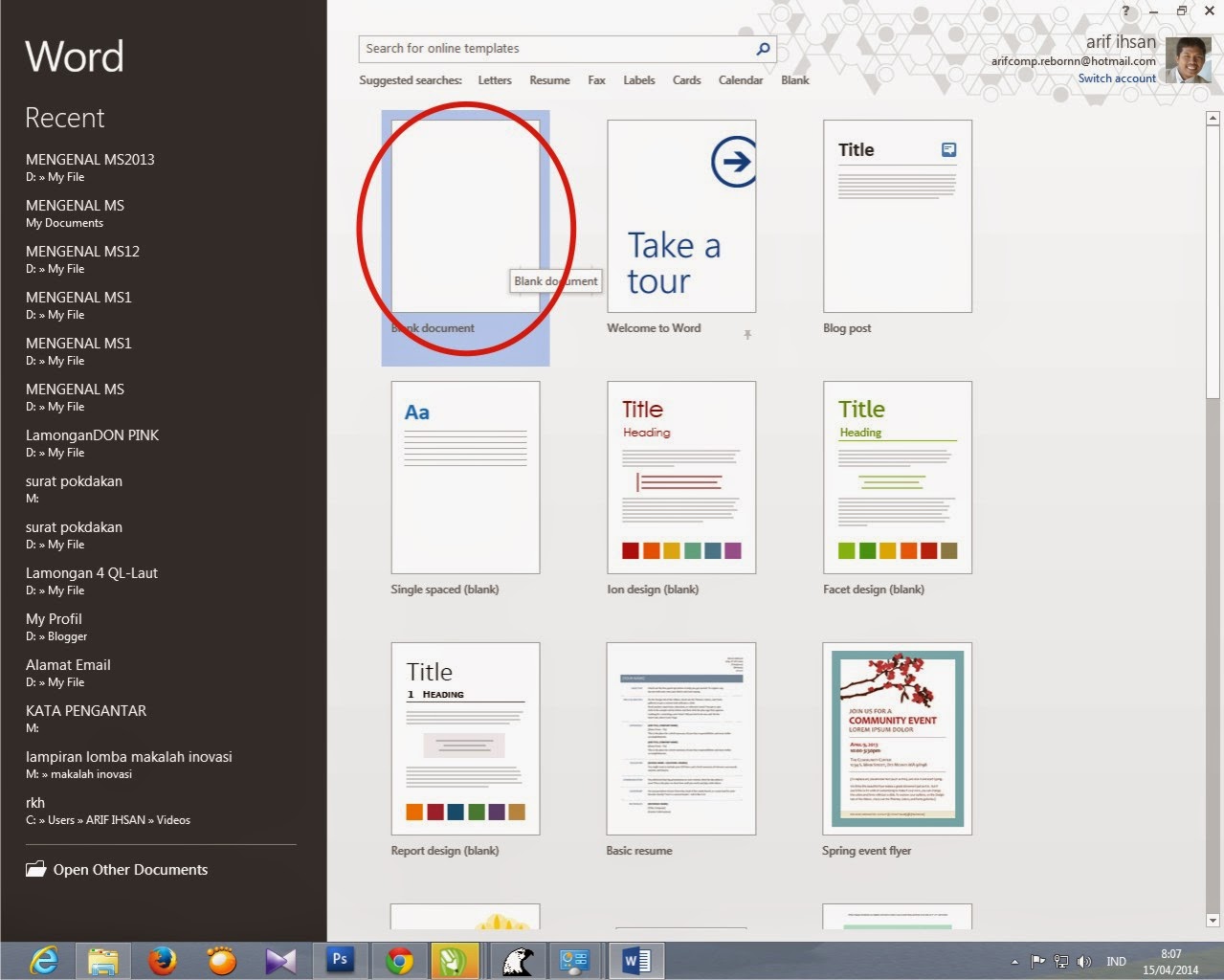This screenshot has width=1224, height=980.
Task: Click the Switch account link
Action: pyautogui.click(x=1117, y=78)
